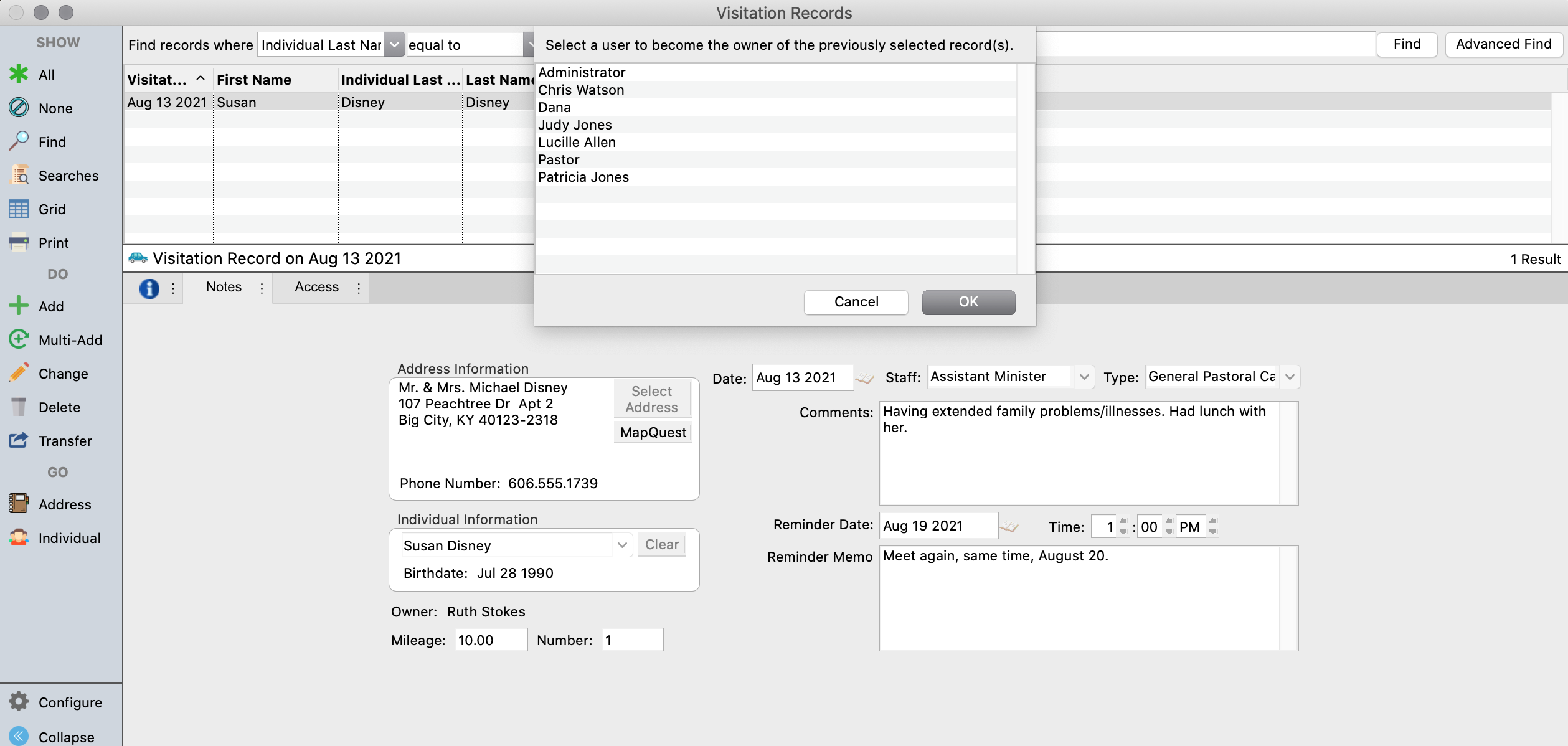Open the Searches icon in sidebar
This screenshot has width=1568, height=746.
pyautogui.click(x=19, y=176)
